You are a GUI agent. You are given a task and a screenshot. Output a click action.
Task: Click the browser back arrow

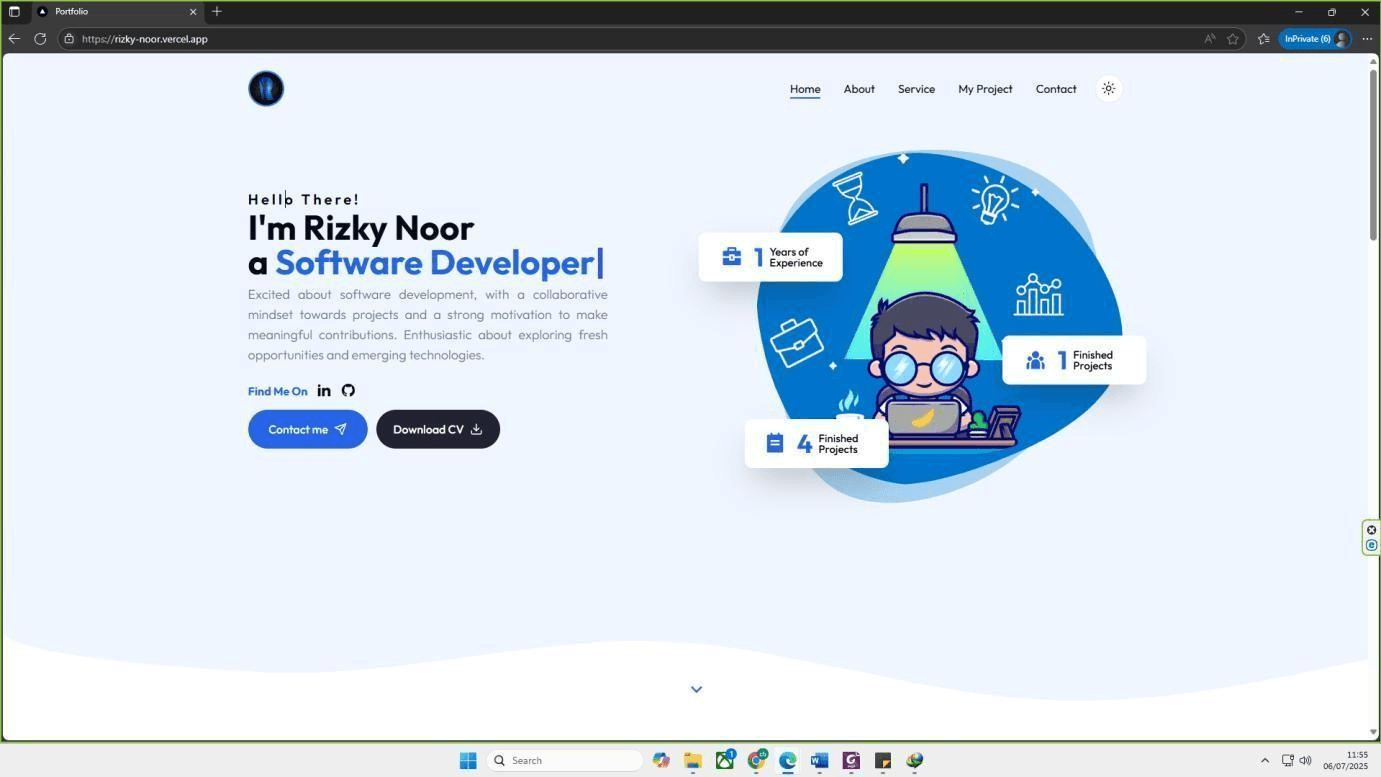tap(14, 39)
